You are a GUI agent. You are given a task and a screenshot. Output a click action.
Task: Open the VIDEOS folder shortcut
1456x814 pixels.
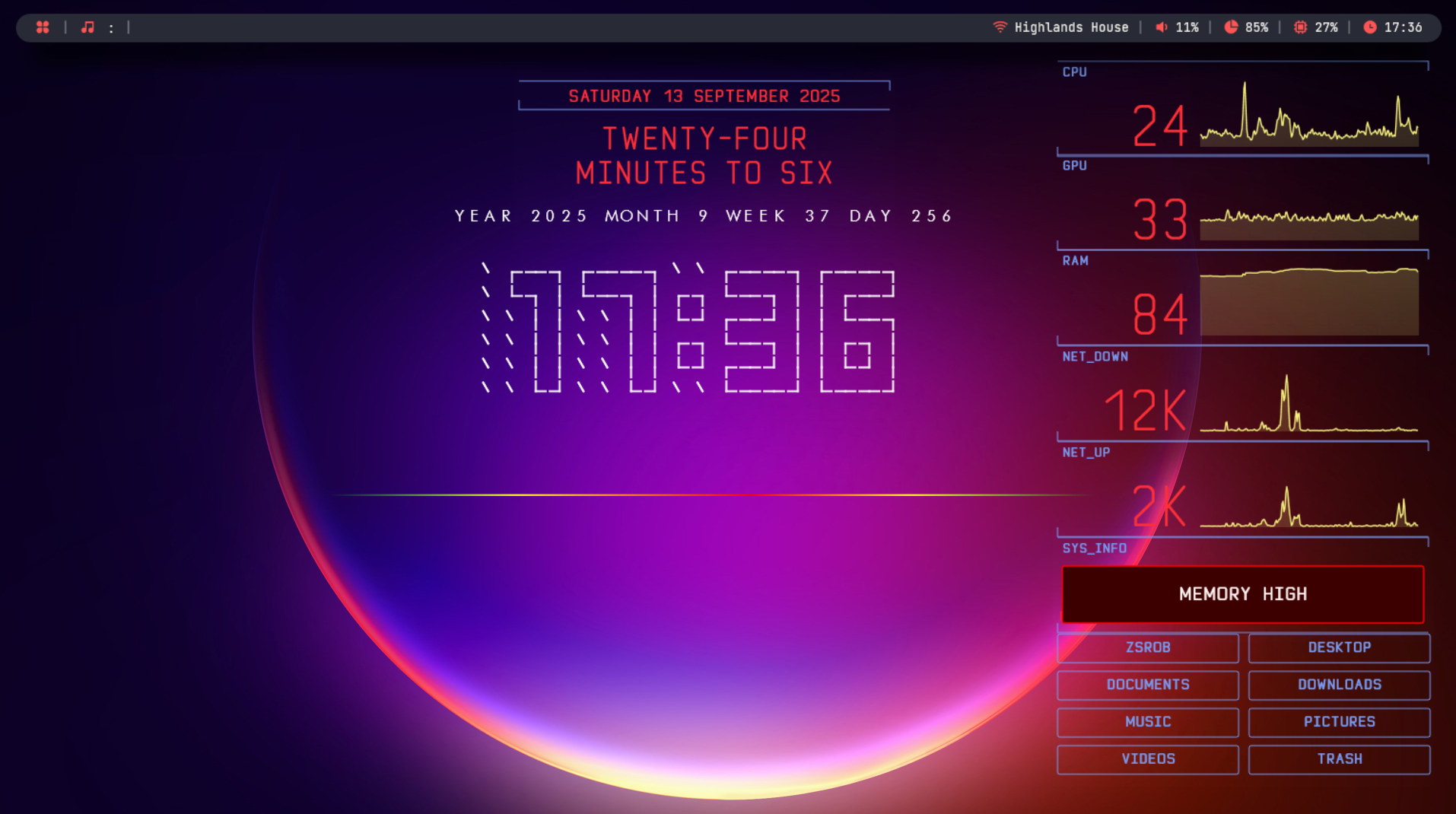click(x=1148, y=759)
